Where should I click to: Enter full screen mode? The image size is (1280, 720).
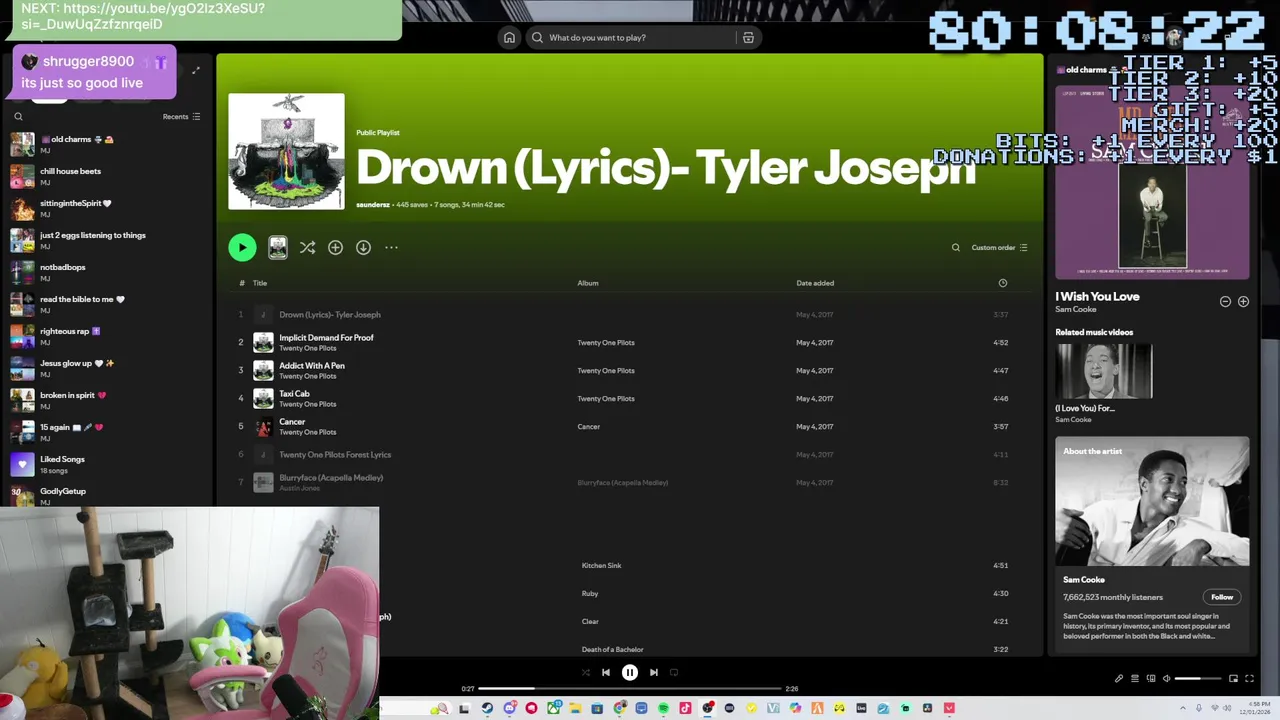1249,679
